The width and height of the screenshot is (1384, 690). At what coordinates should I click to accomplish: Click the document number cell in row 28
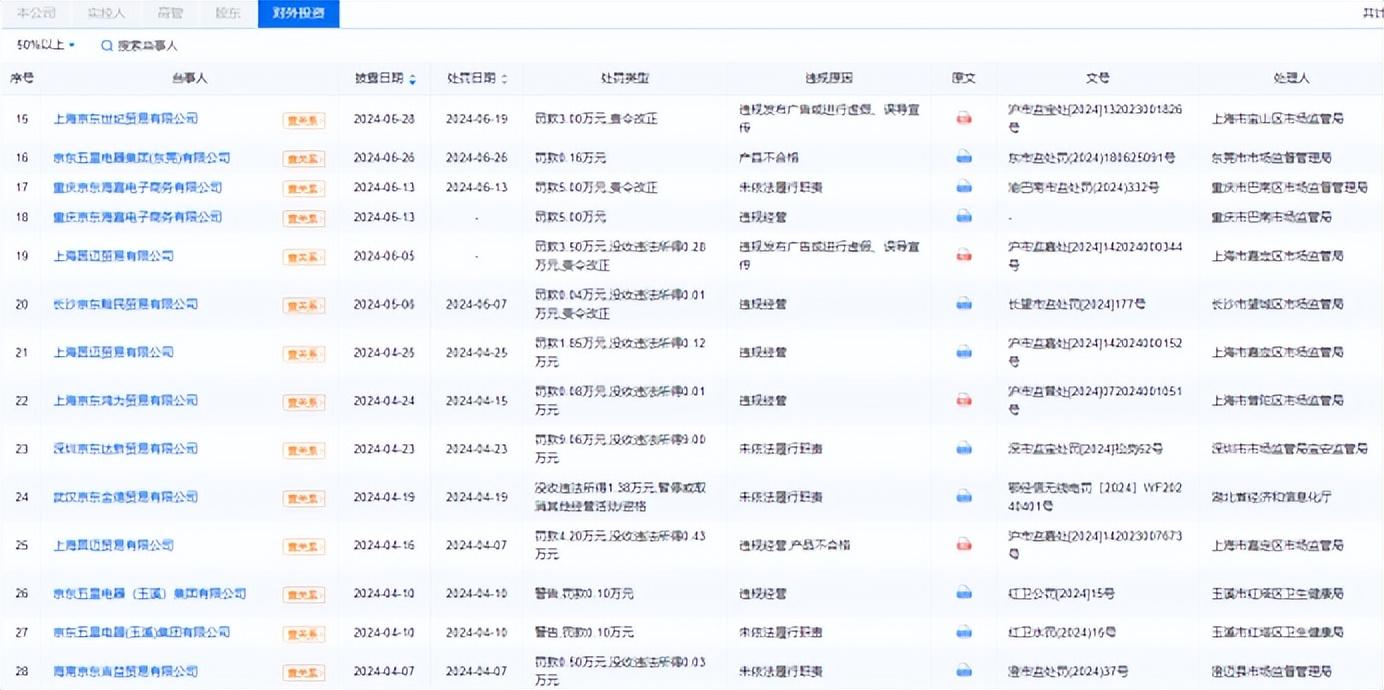pyautogui.click(x=1068, y=671)
